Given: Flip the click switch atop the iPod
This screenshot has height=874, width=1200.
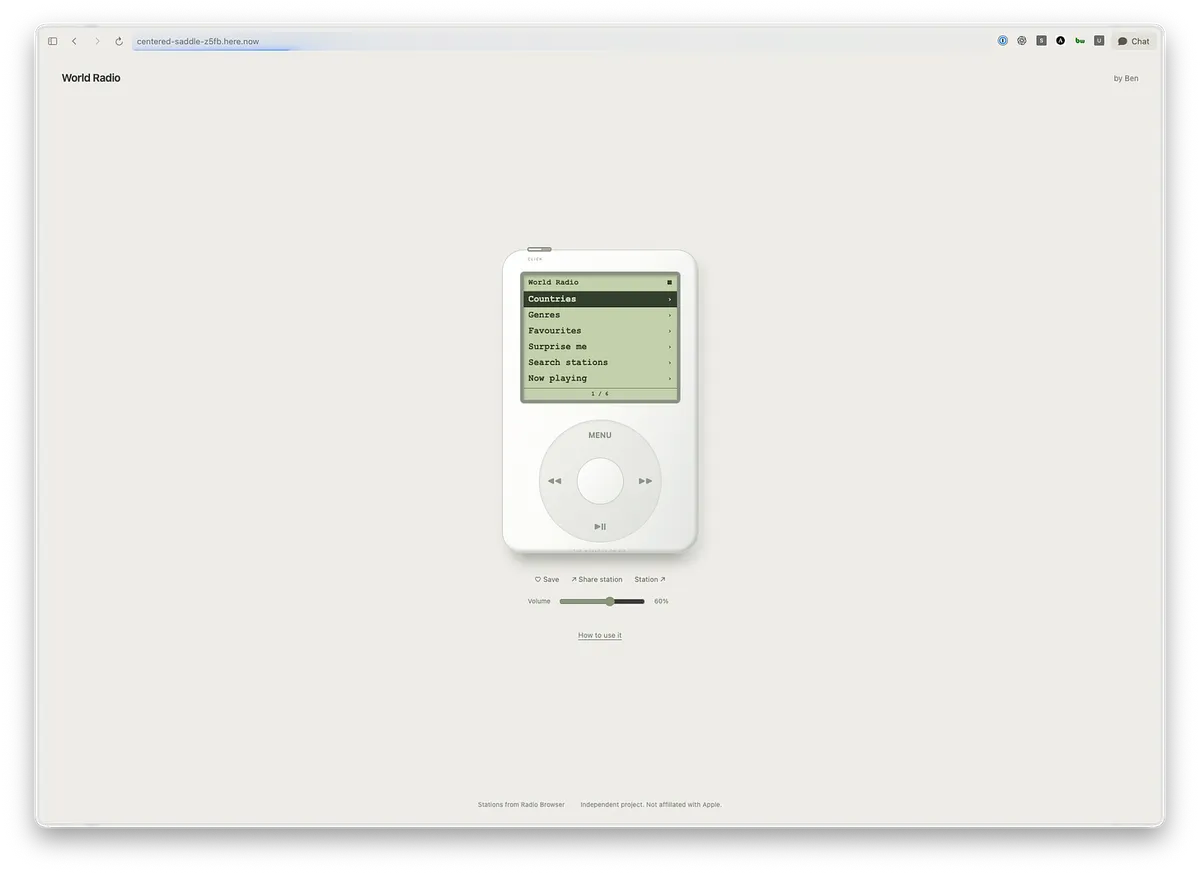Looking at the screenshot, I should pyautogui.click(x=539, y=249).
